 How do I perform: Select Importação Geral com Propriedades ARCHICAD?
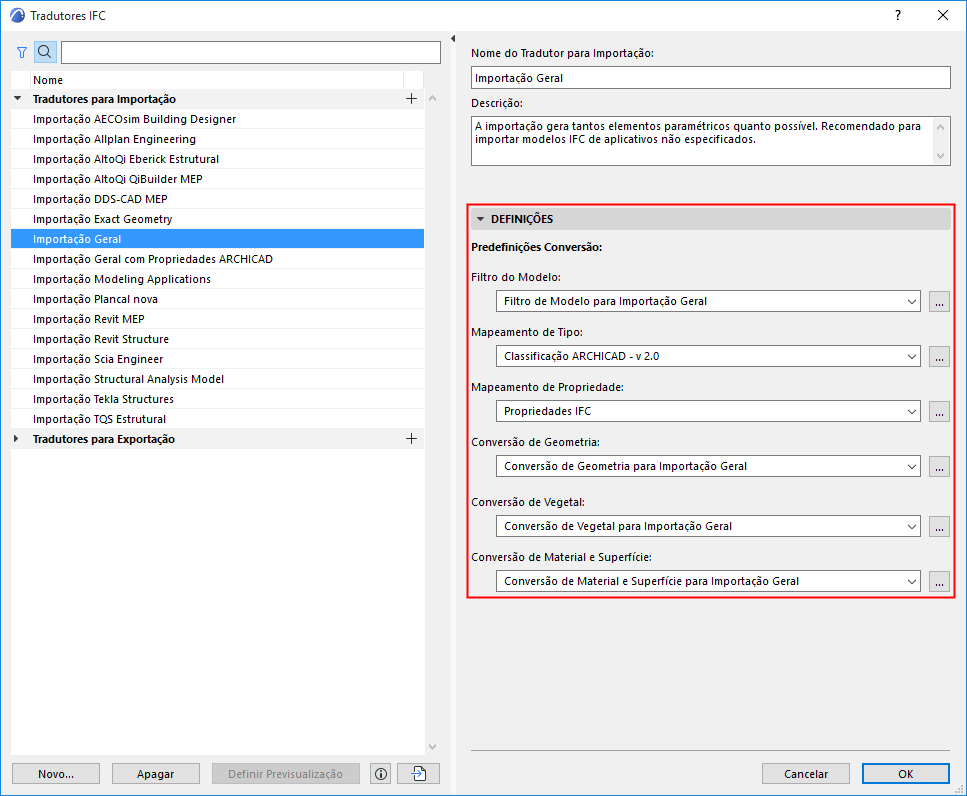click(217, 259)
